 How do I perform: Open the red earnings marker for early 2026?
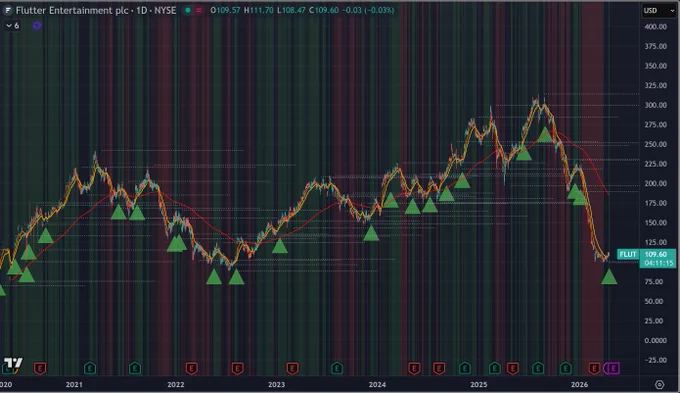pyautogui.click(x=594, y=368)
